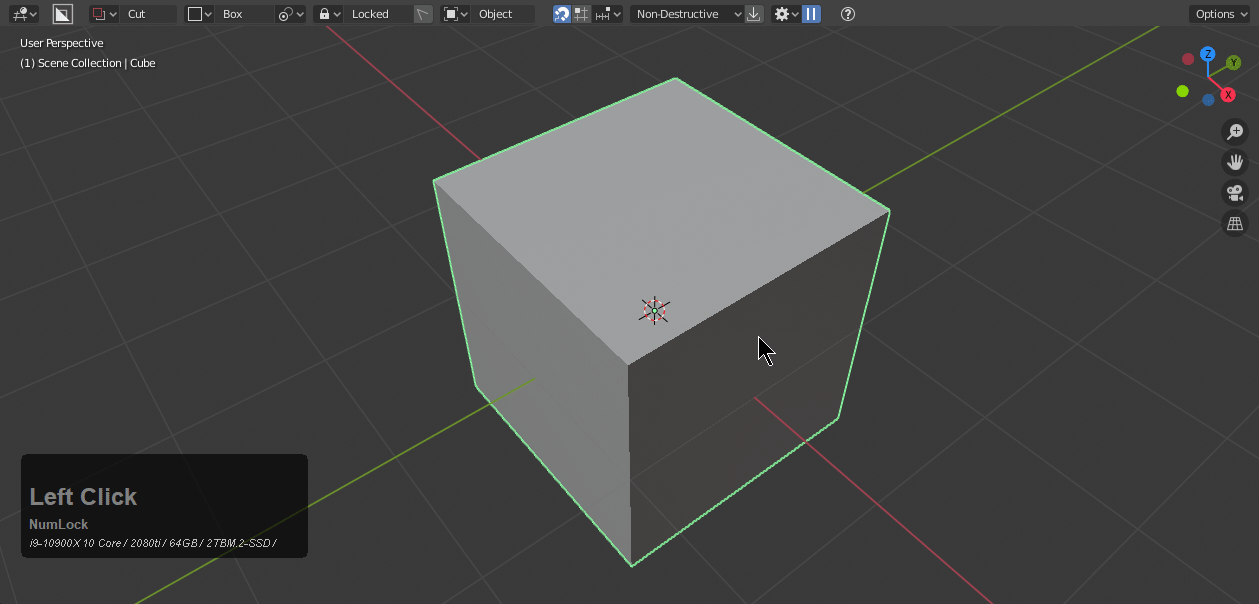1259x604 pixels.
Task: Click the import/download arrow icon
Action: (x=754, y=14)
